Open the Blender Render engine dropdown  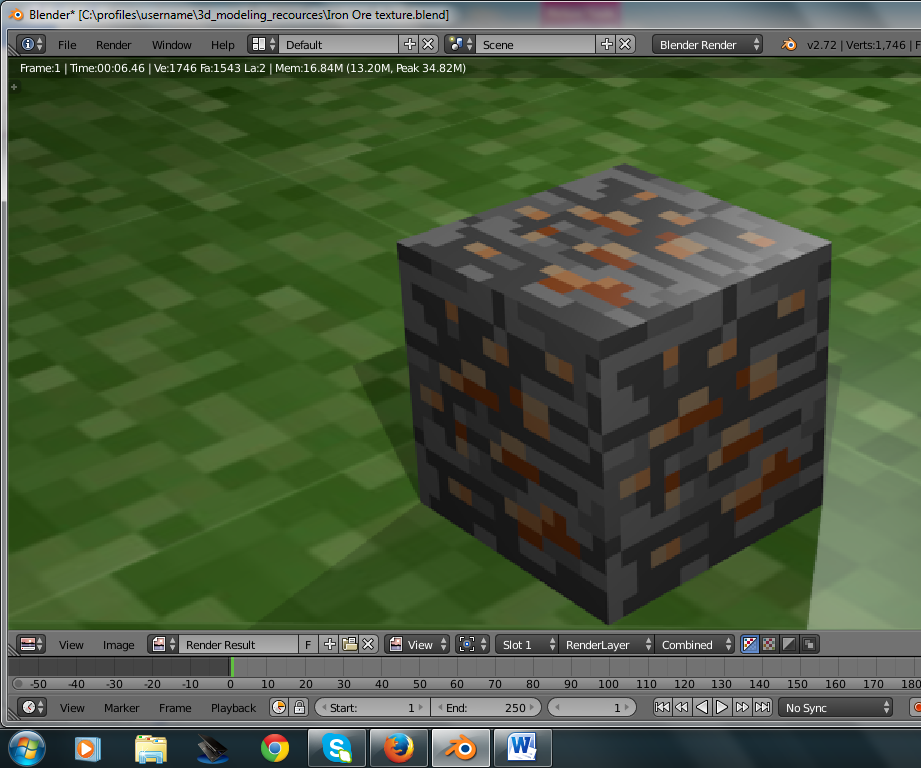click(x=707, y=44)
